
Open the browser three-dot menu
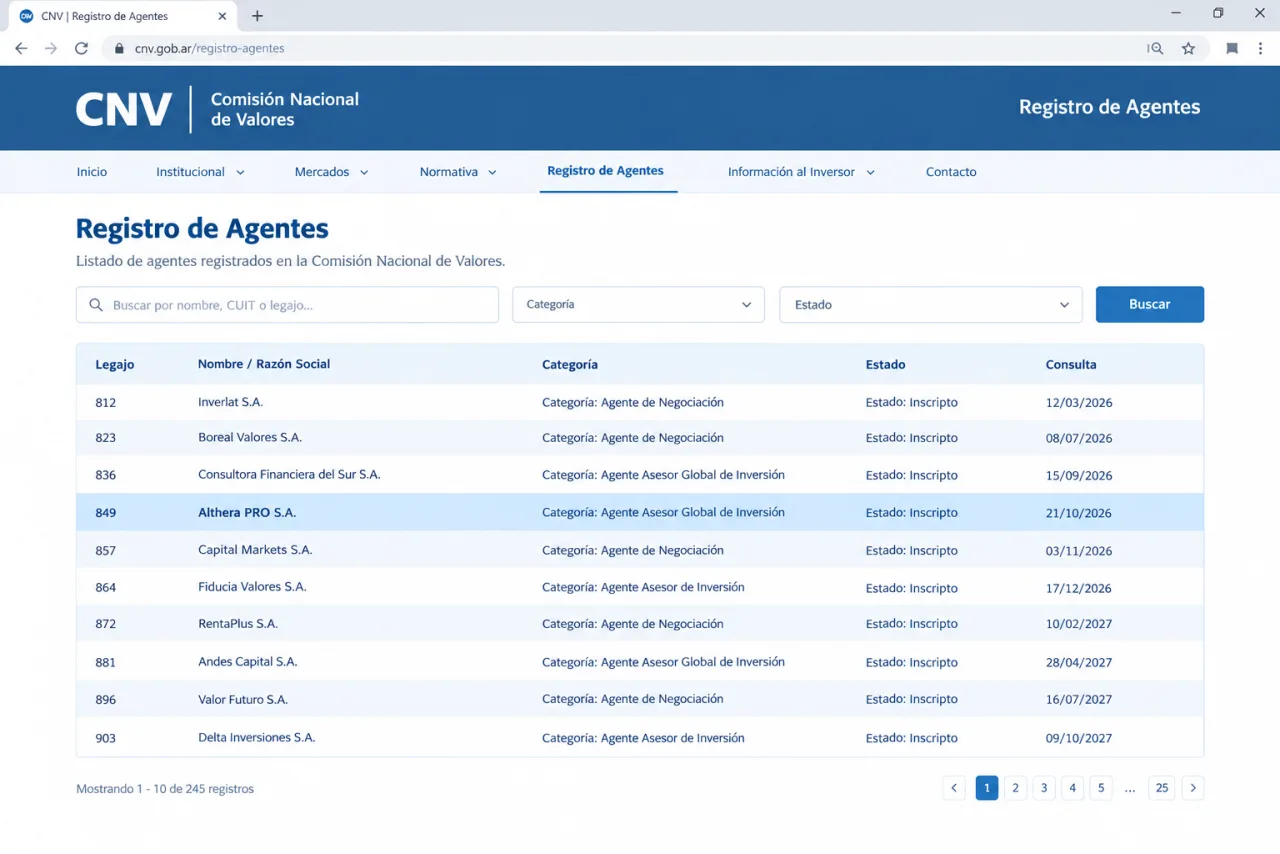(1260, 48)
